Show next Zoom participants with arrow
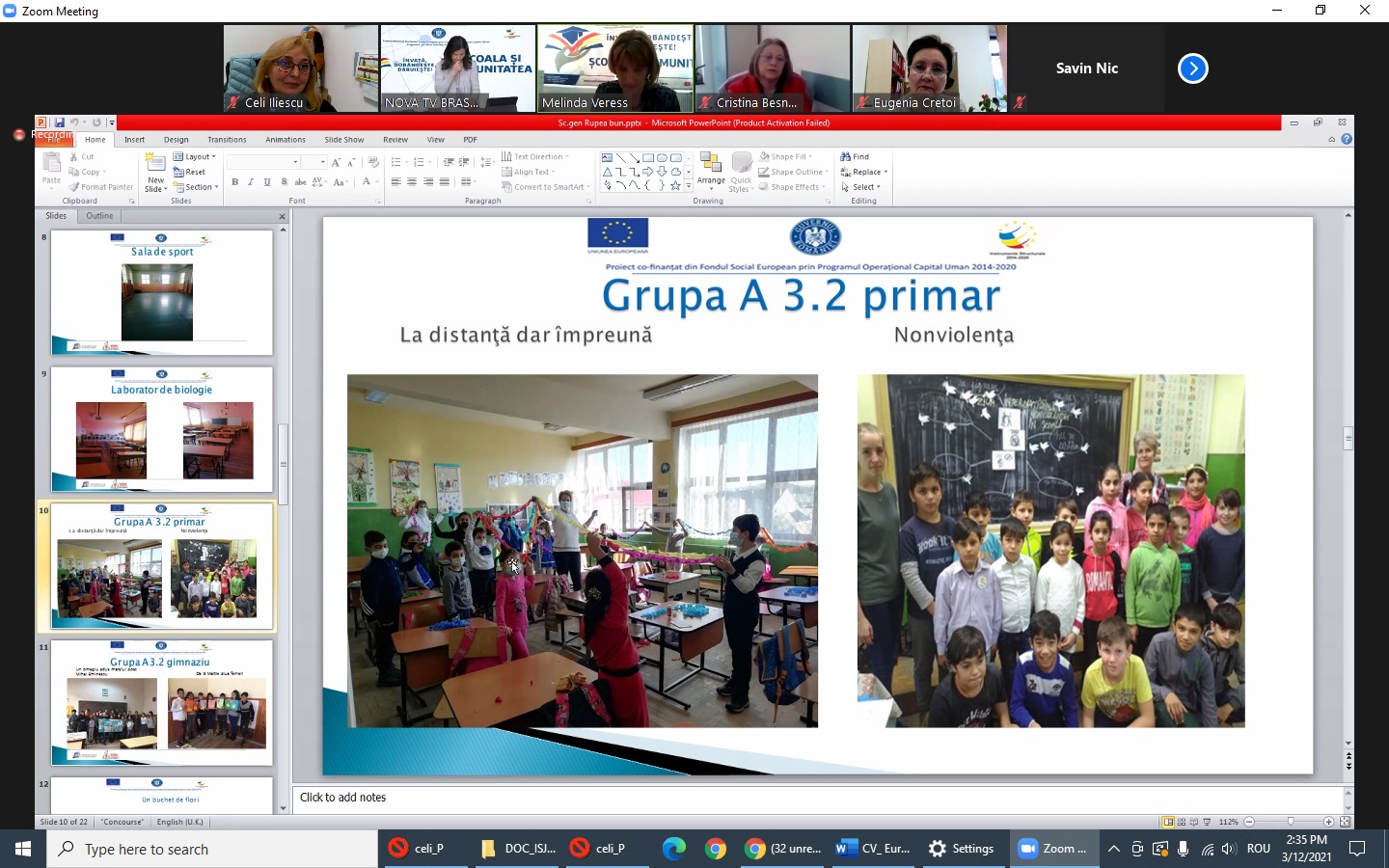This screenshot has height=868, width=1389. [x=1192, y=68]
